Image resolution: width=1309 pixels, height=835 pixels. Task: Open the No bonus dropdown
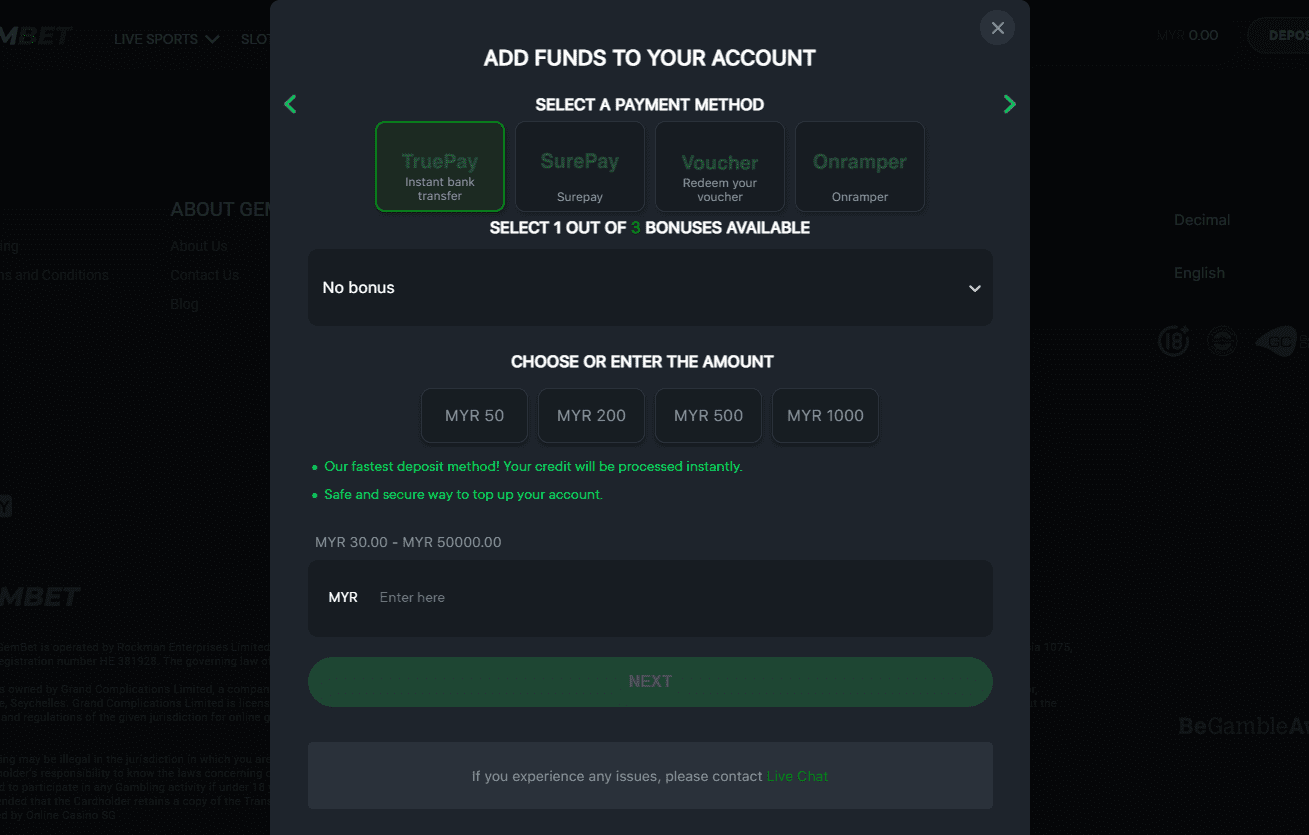pos(650,287)
